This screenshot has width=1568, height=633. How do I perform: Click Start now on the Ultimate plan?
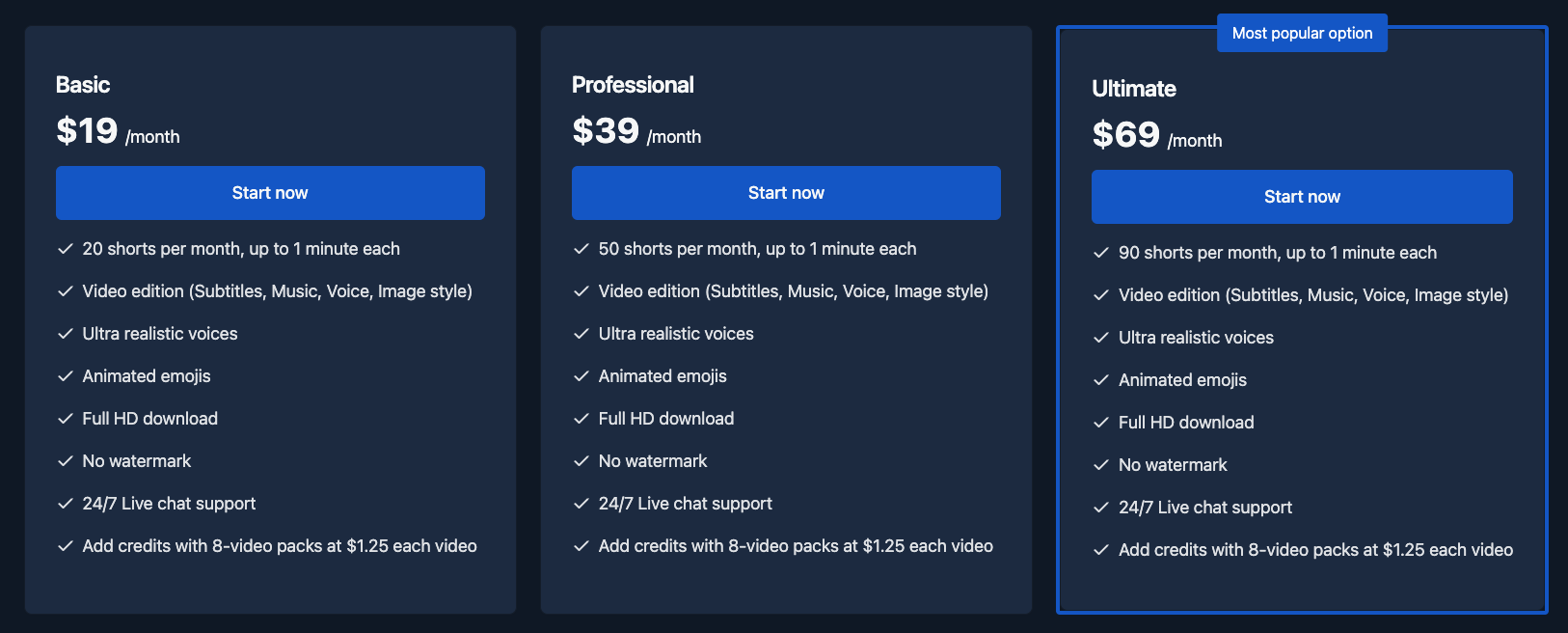[x=1302, y=196]
